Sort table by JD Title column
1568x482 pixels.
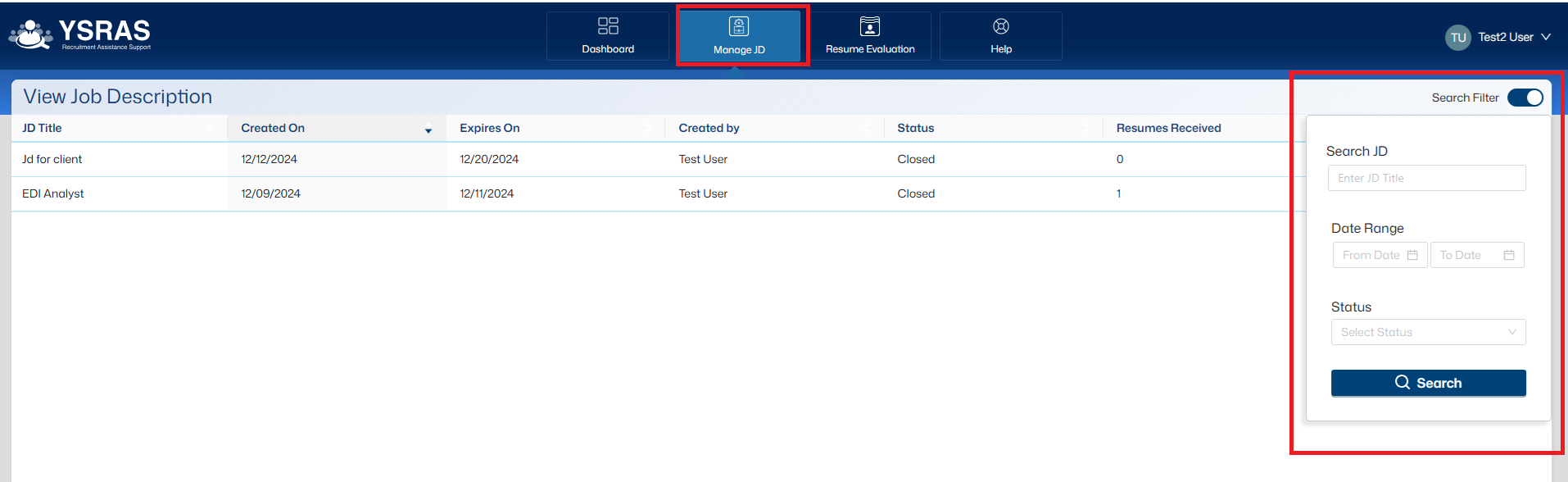[x=42, y=128]
